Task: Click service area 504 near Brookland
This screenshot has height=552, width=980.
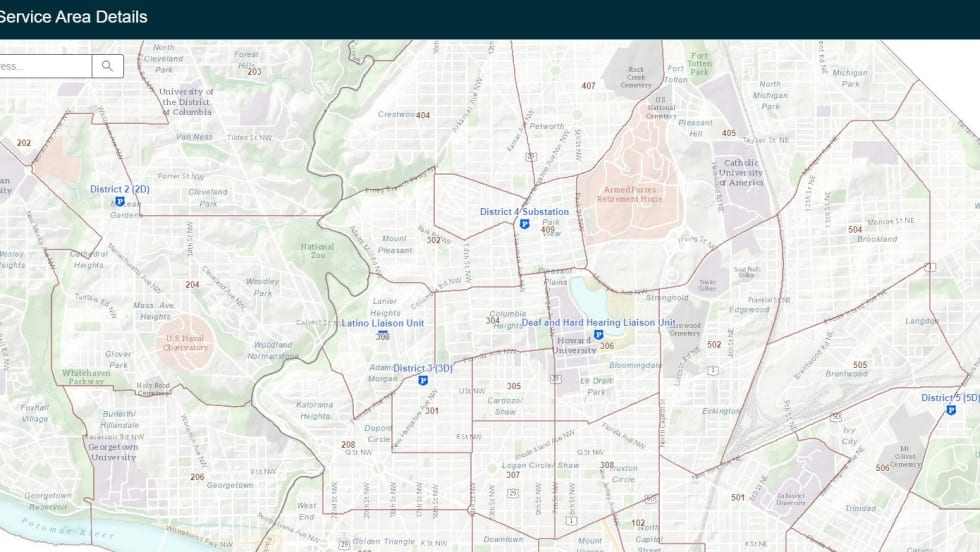Action: (855, 230)
